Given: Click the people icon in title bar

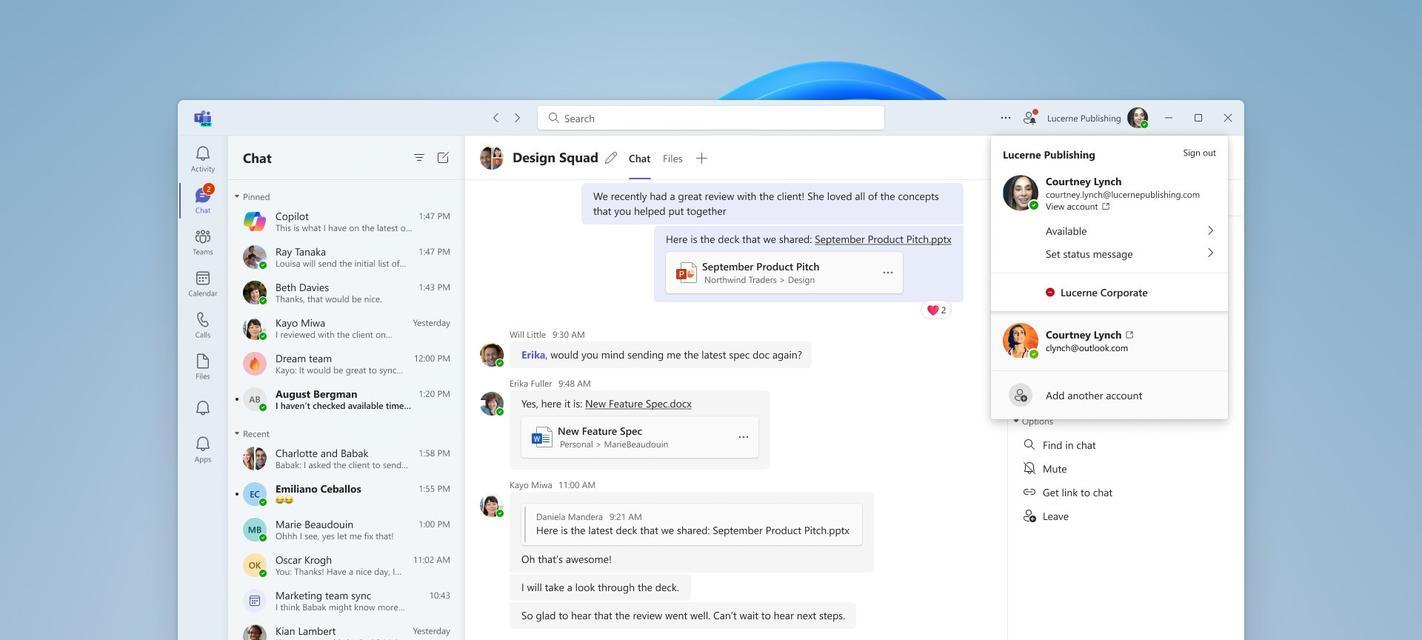Looking at the screenshot, I should point(1030,118).
